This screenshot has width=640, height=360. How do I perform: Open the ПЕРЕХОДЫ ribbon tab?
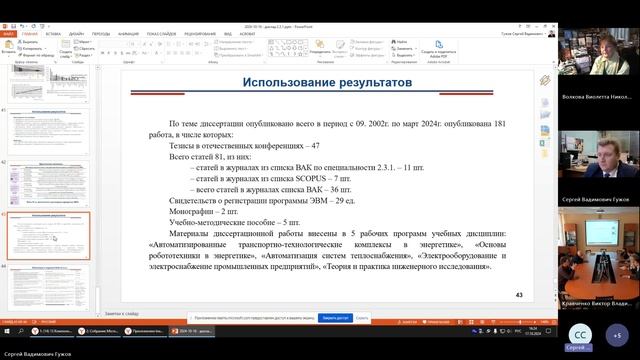point(101,34)
